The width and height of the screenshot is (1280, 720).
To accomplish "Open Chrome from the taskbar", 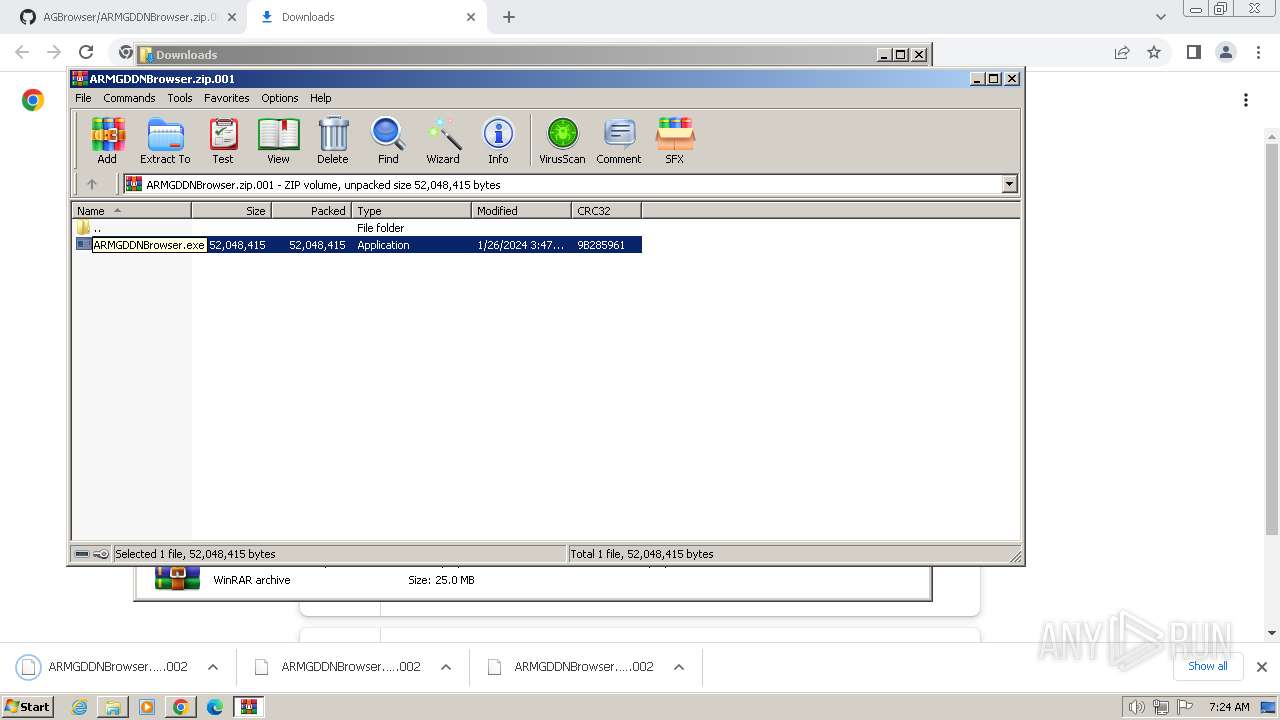I will click(181, 707).
